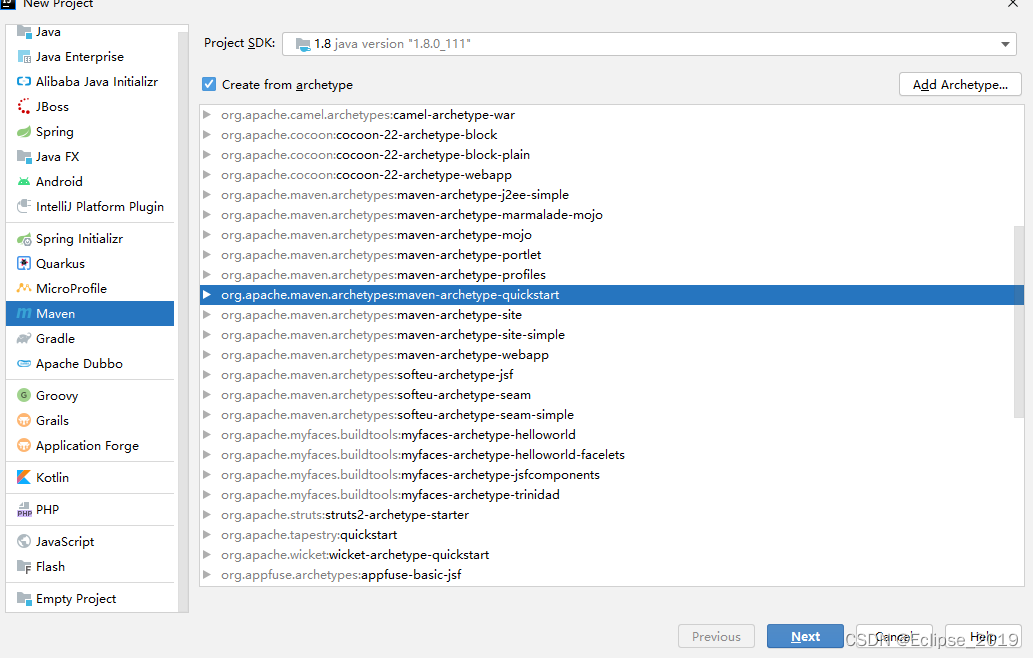Select maven-archetype-profiles row
The height and width of the screenshot is (658, 1033).
click(611, 275)
